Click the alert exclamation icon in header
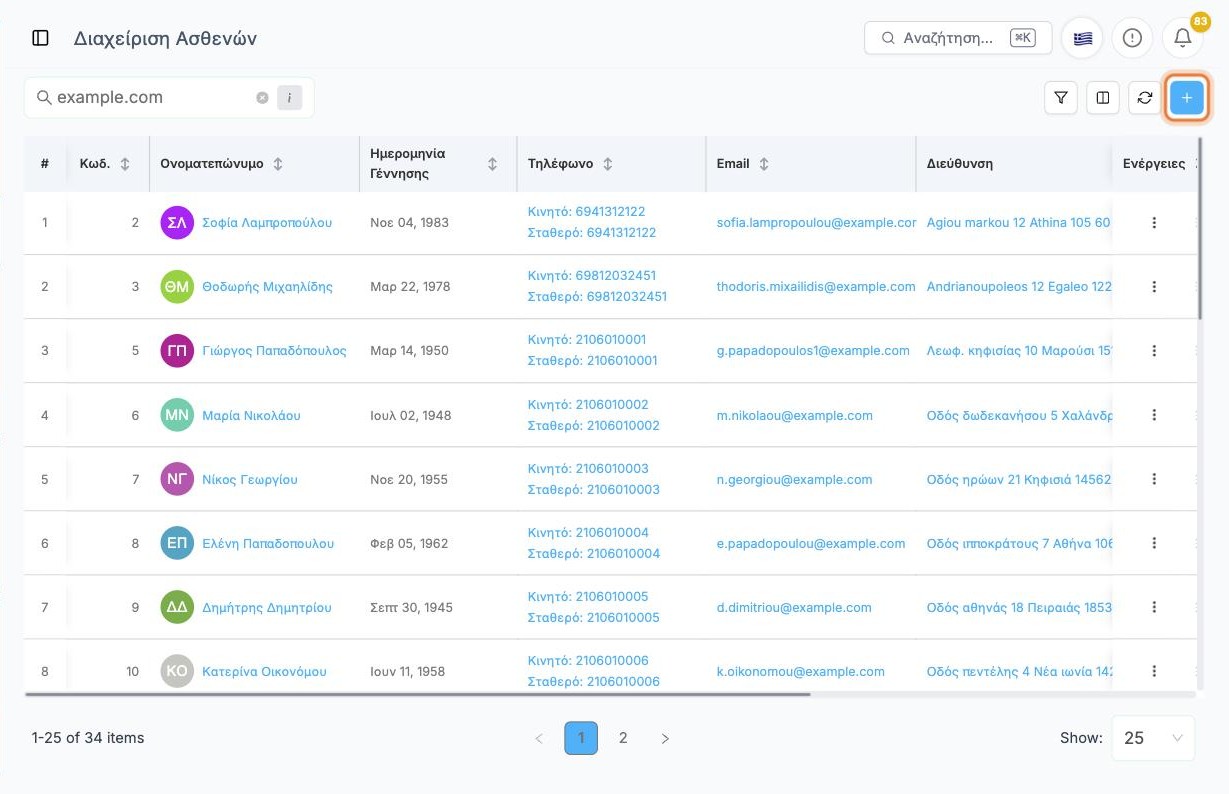Screen dimensions: 1229x794 coord(1132,38)
